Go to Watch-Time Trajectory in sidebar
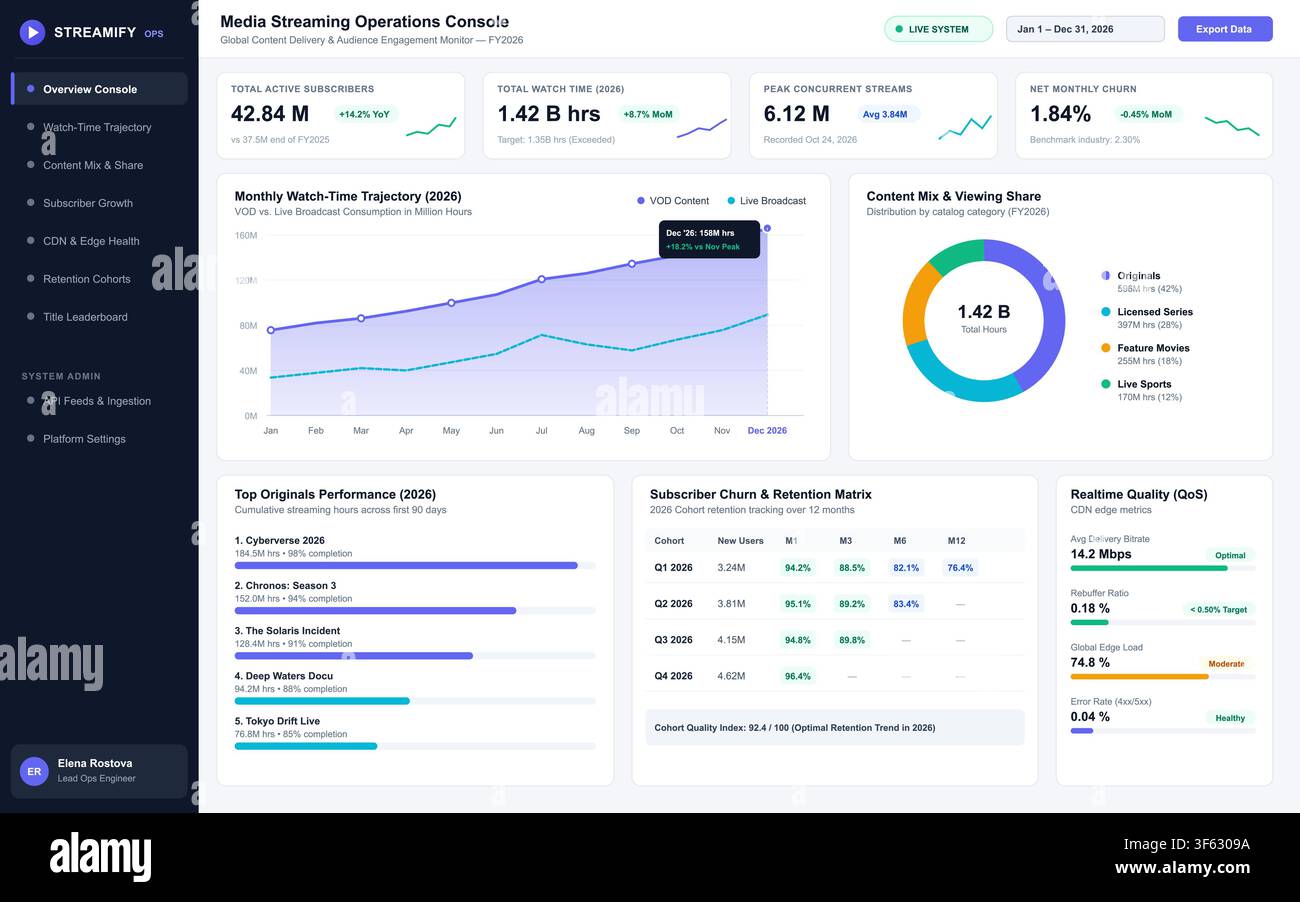Image resolution: width=1300 pixels, height=902 pixels. [x=99, y=127]
